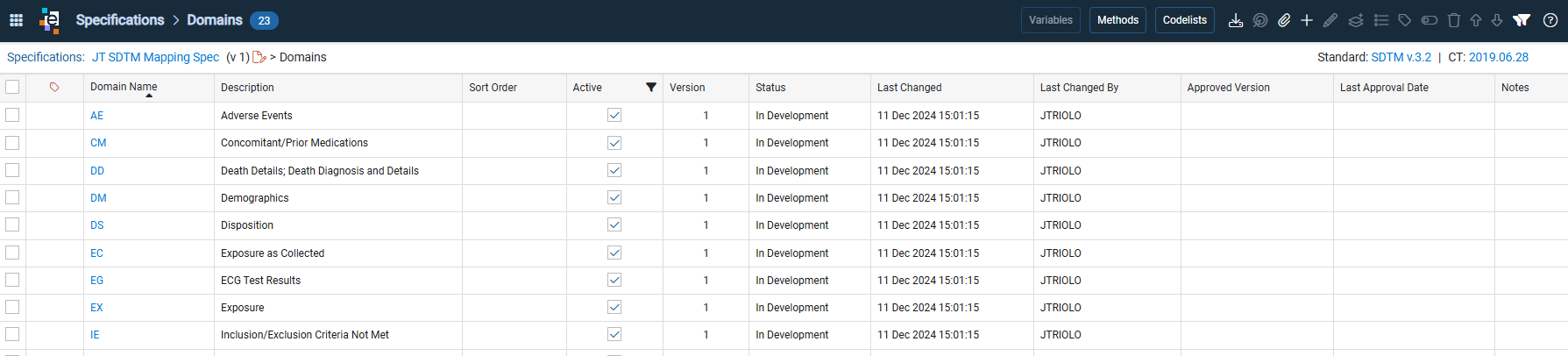
Task: Click the Last Changed column header
Action: pos(909,88)
